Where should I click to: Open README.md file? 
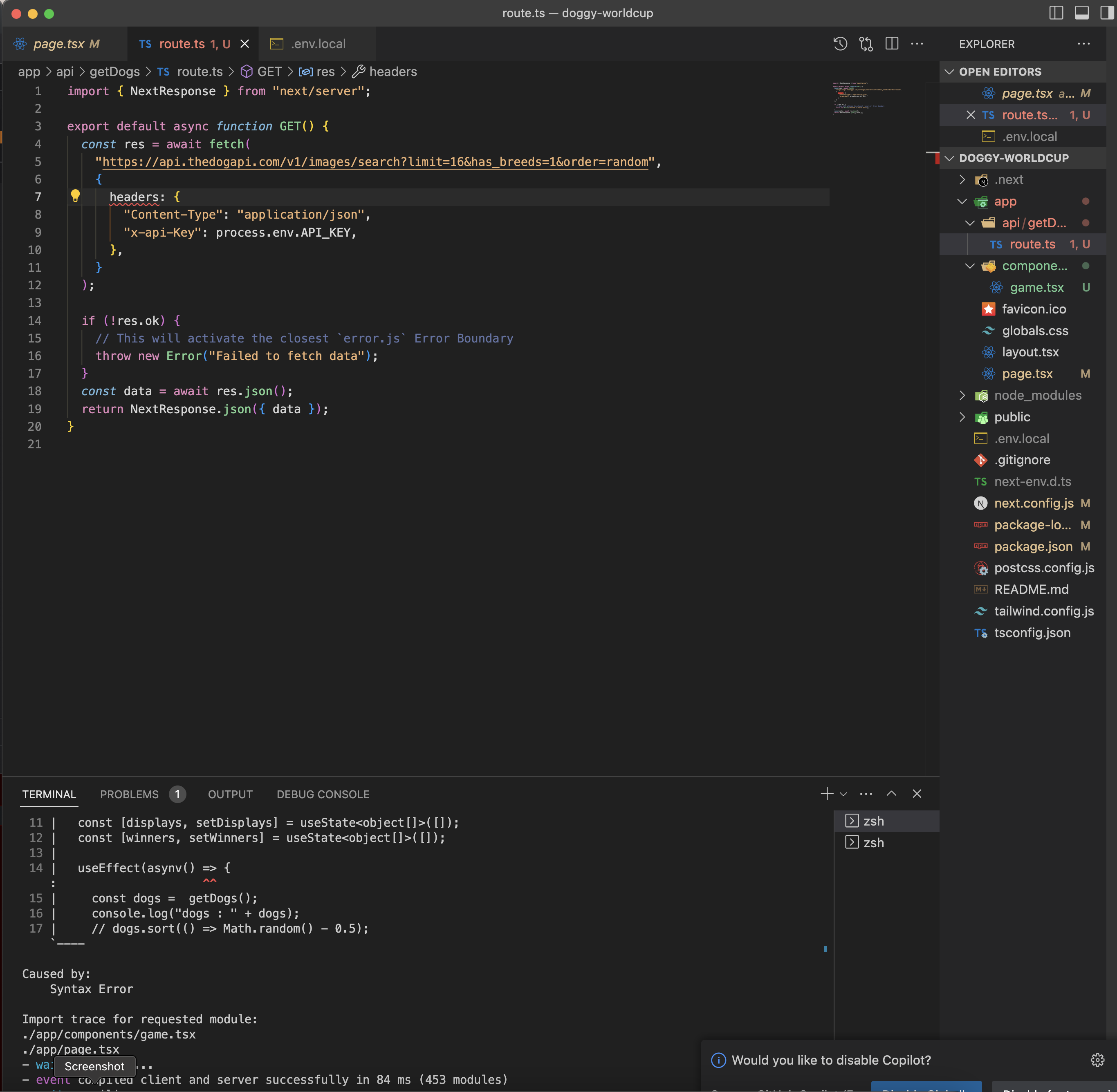(1023, 590)
